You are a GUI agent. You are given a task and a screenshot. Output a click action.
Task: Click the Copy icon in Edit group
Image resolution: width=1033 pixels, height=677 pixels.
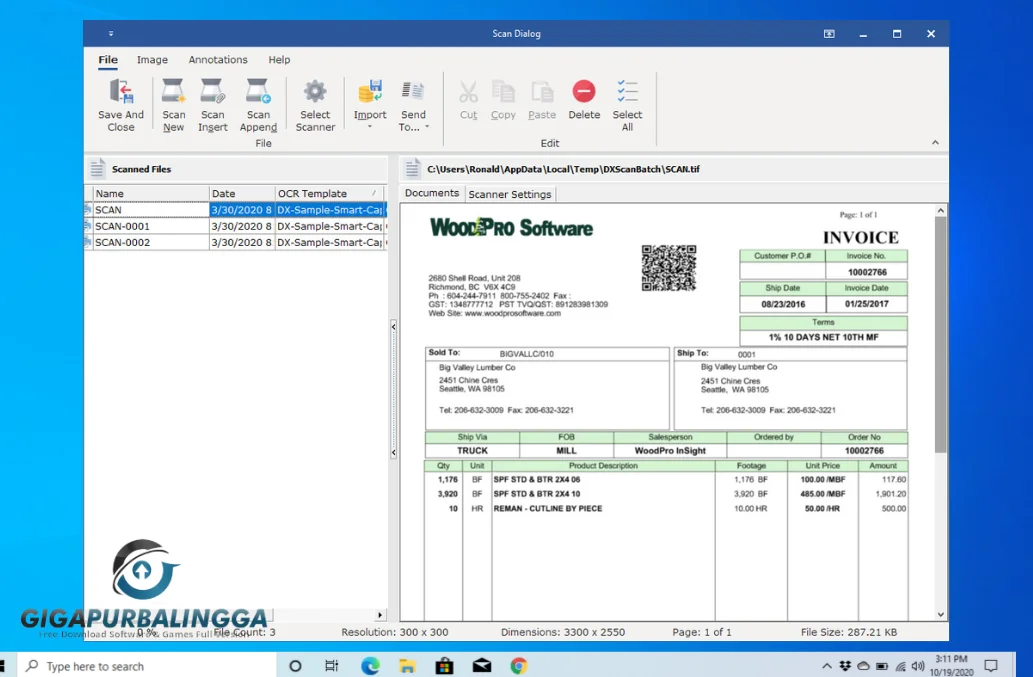tap(503, 92)
